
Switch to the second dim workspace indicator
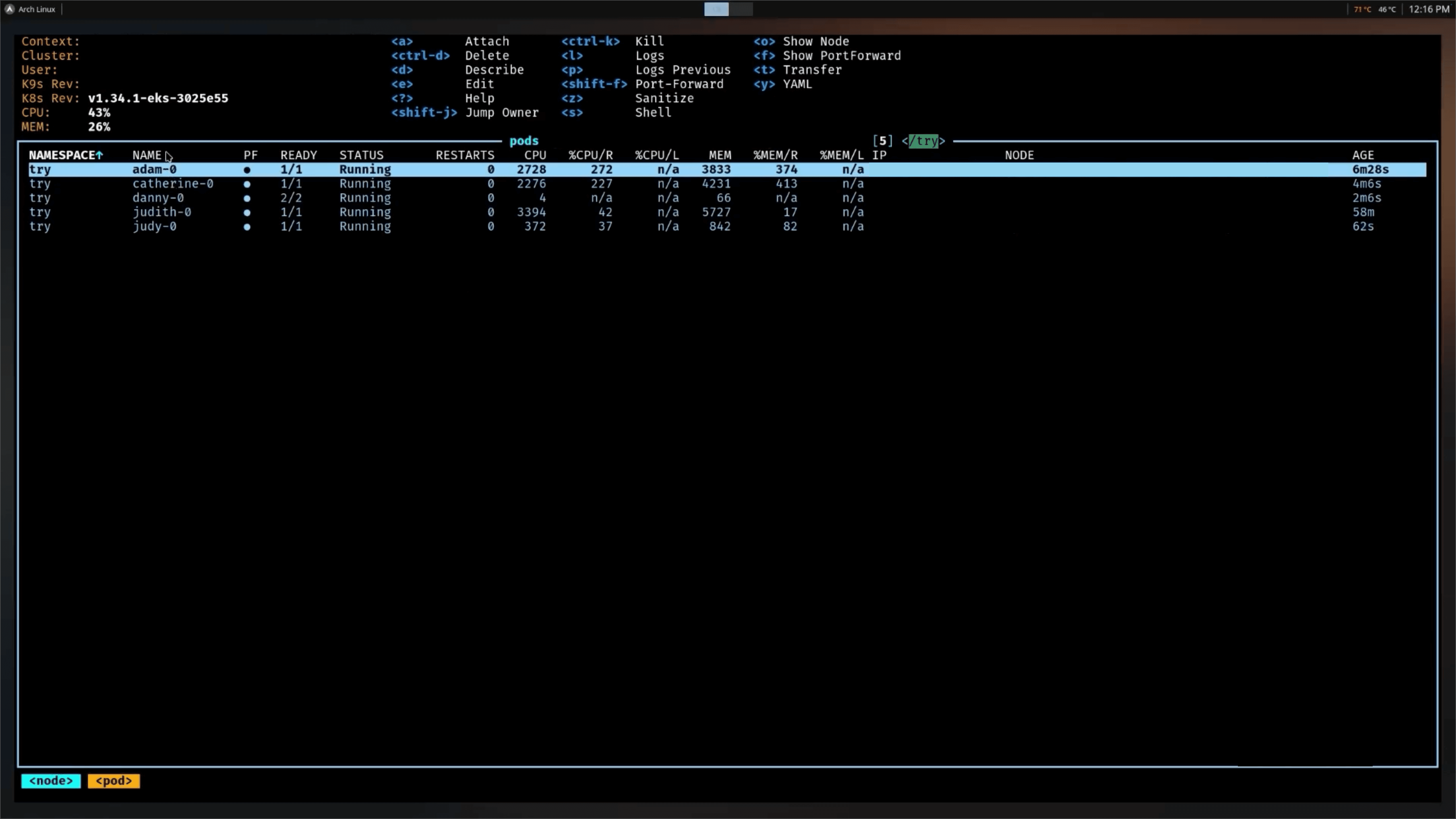pos(741,9)
